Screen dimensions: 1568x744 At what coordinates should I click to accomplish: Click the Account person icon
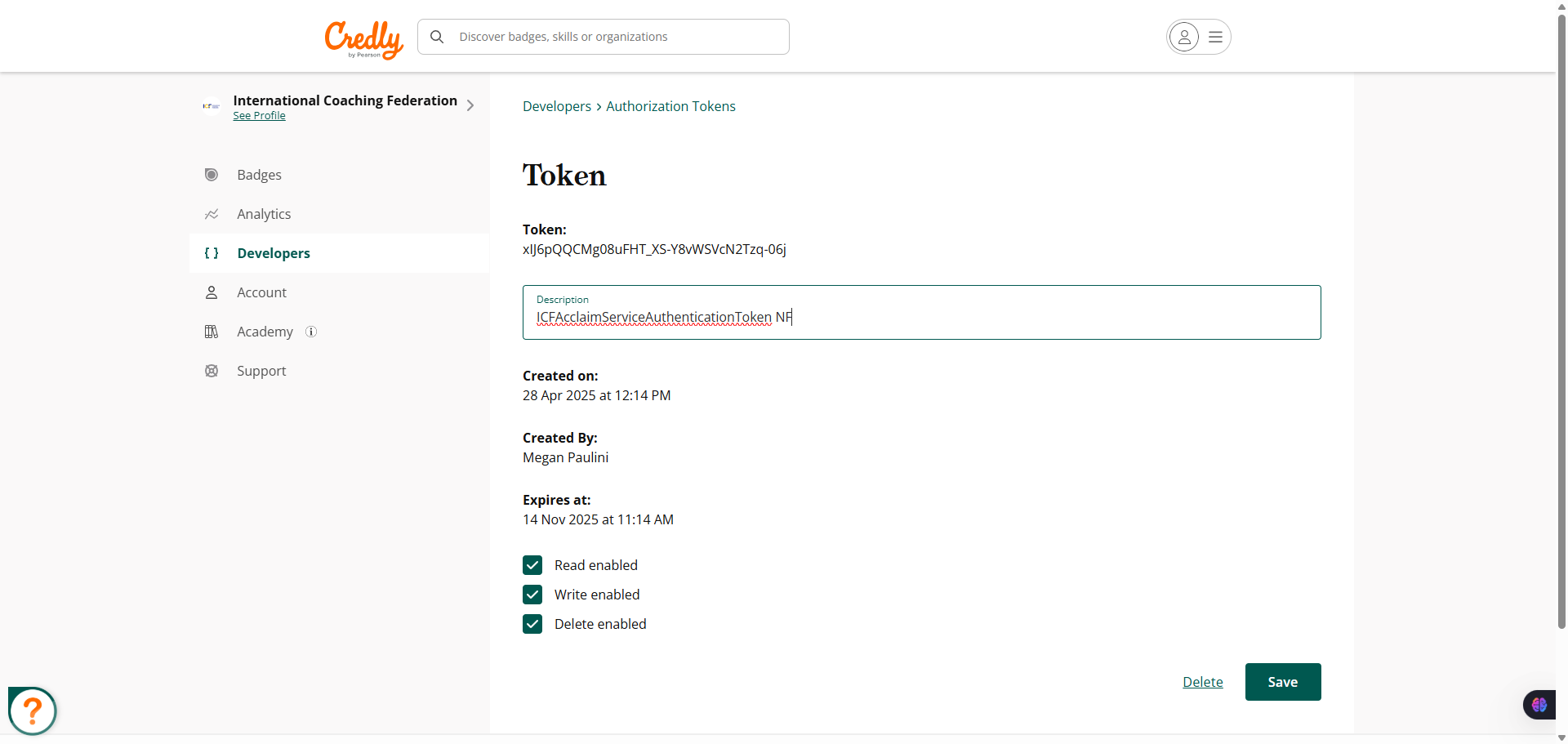tap(212, 292)
